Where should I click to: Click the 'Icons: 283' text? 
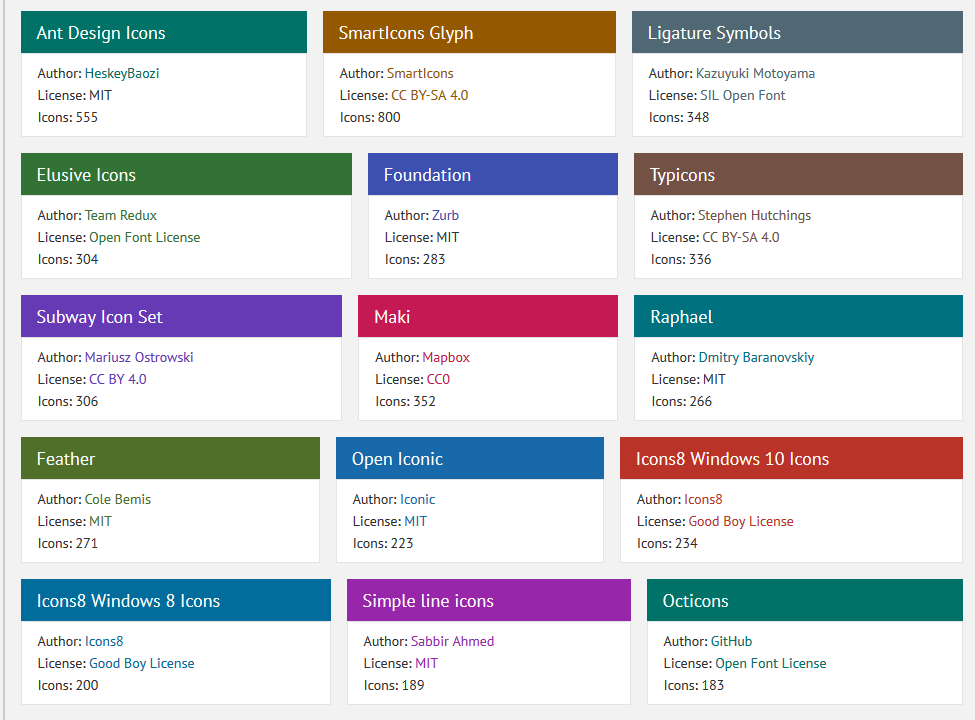(x=415, y=259)
